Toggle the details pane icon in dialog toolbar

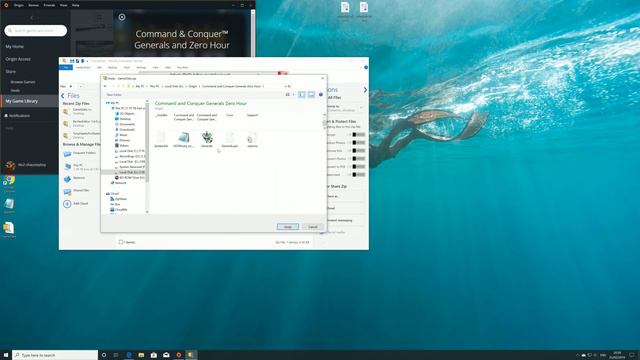point(311,95)
